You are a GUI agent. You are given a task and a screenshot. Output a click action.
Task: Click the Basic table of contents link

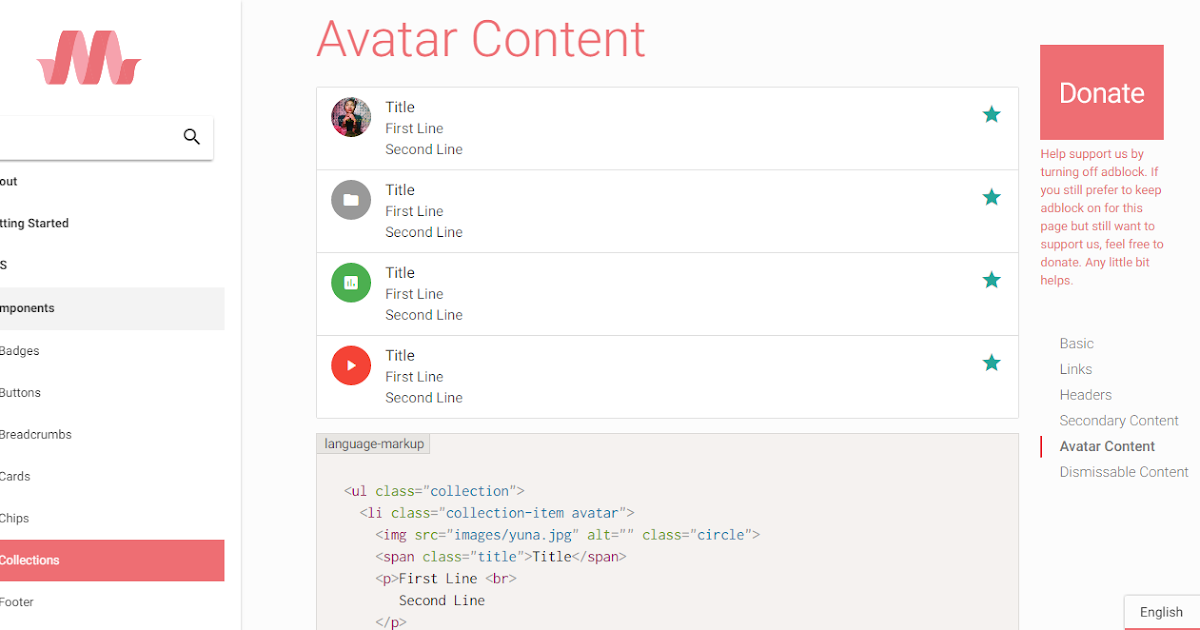1077,344
